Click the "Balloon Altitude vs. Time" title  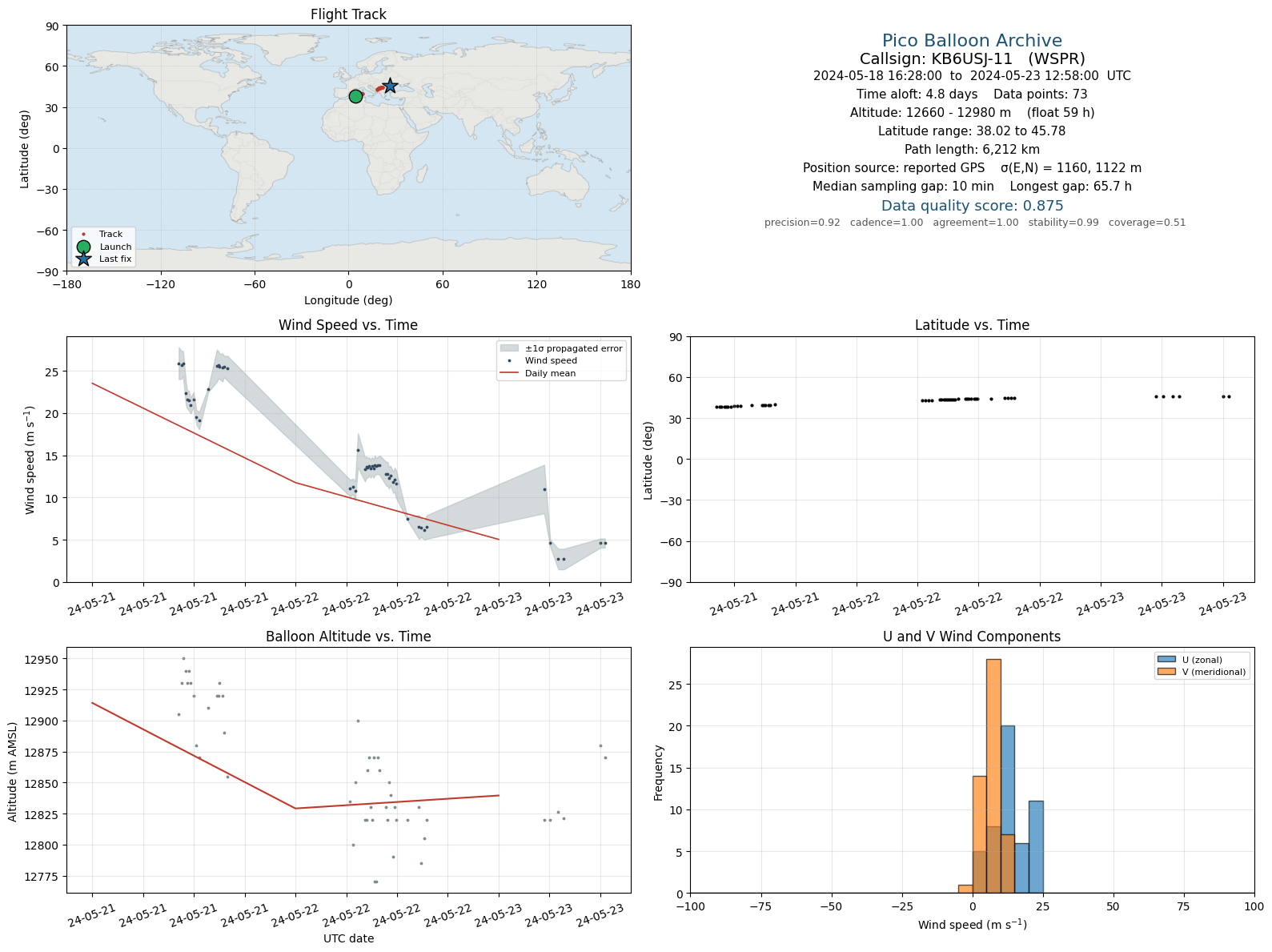(x=348, y=637)
